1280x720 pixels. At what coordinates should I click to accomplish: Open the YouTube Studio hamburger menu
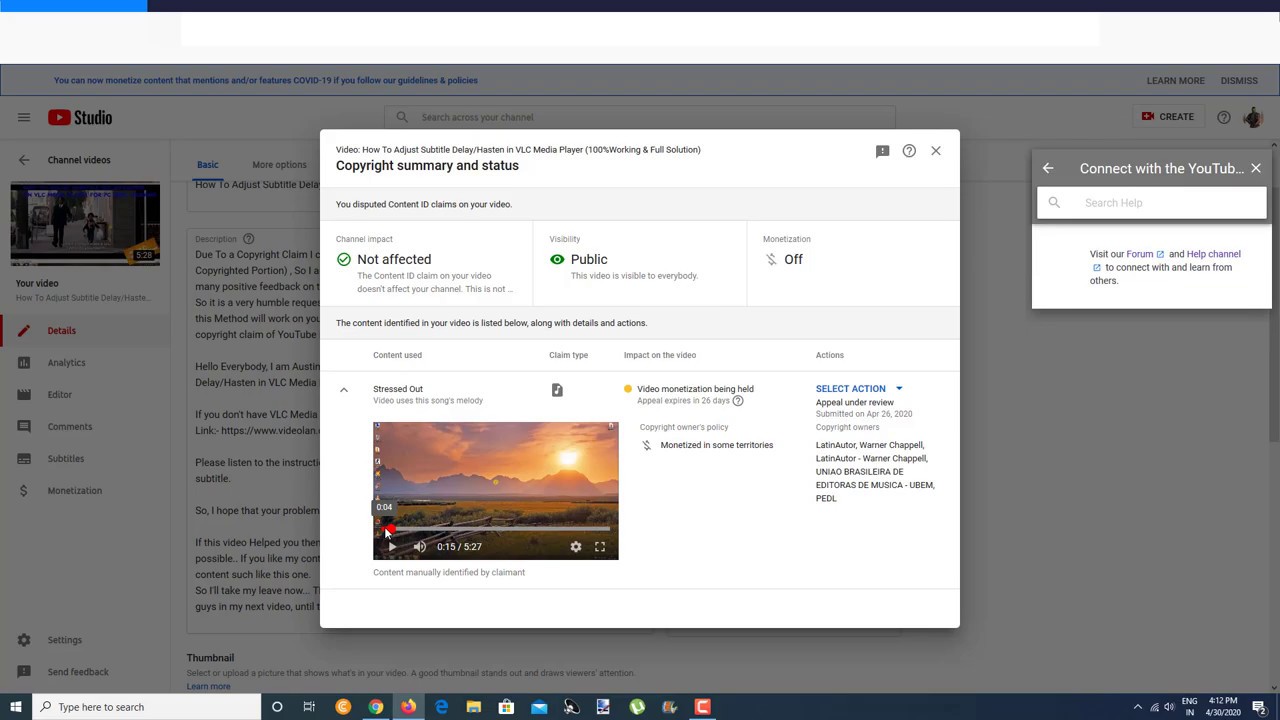click(23, 117)
